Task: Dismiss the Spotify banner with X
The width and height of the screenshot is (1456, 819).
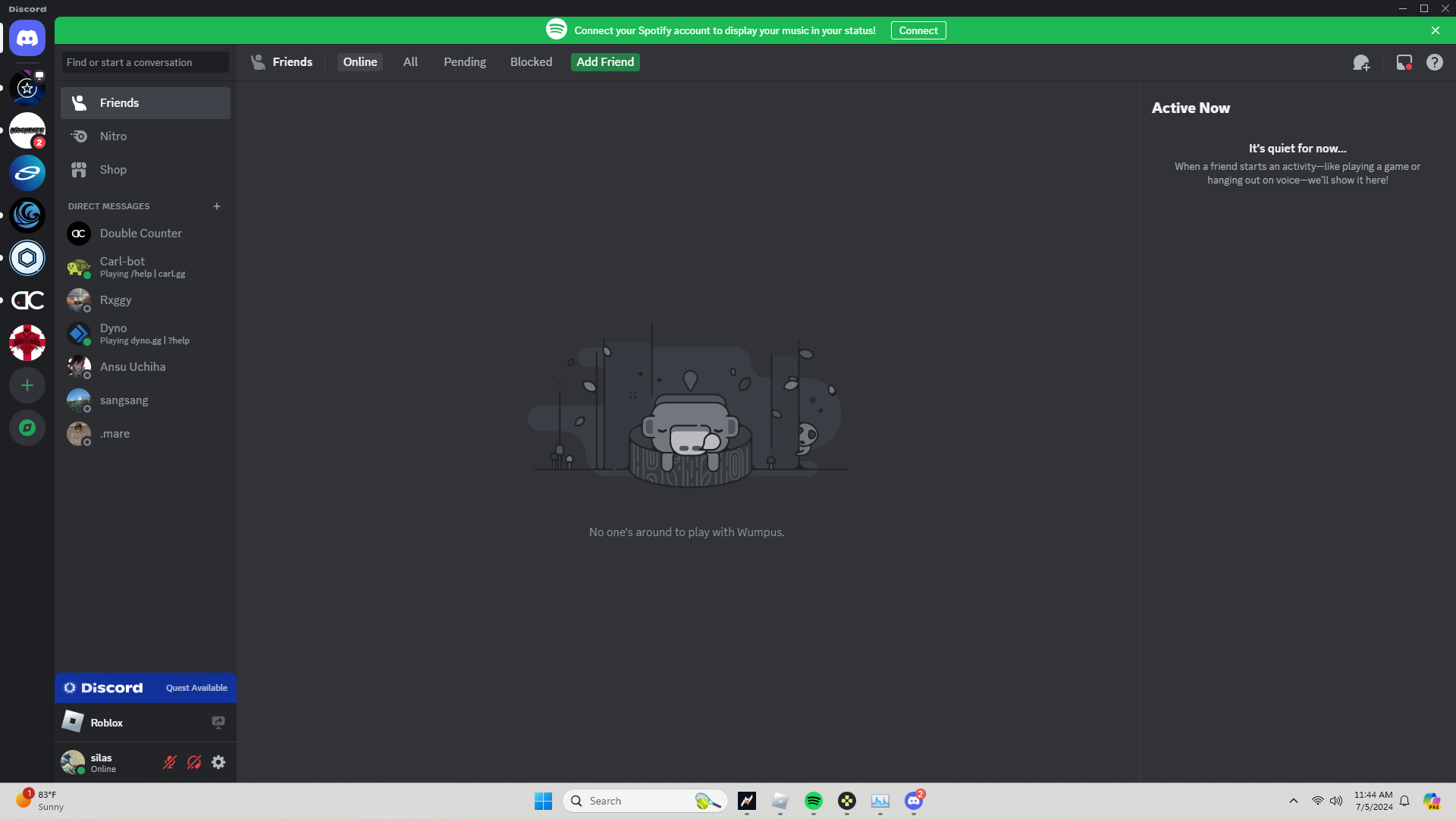Action: click(x=1436, y=30)
